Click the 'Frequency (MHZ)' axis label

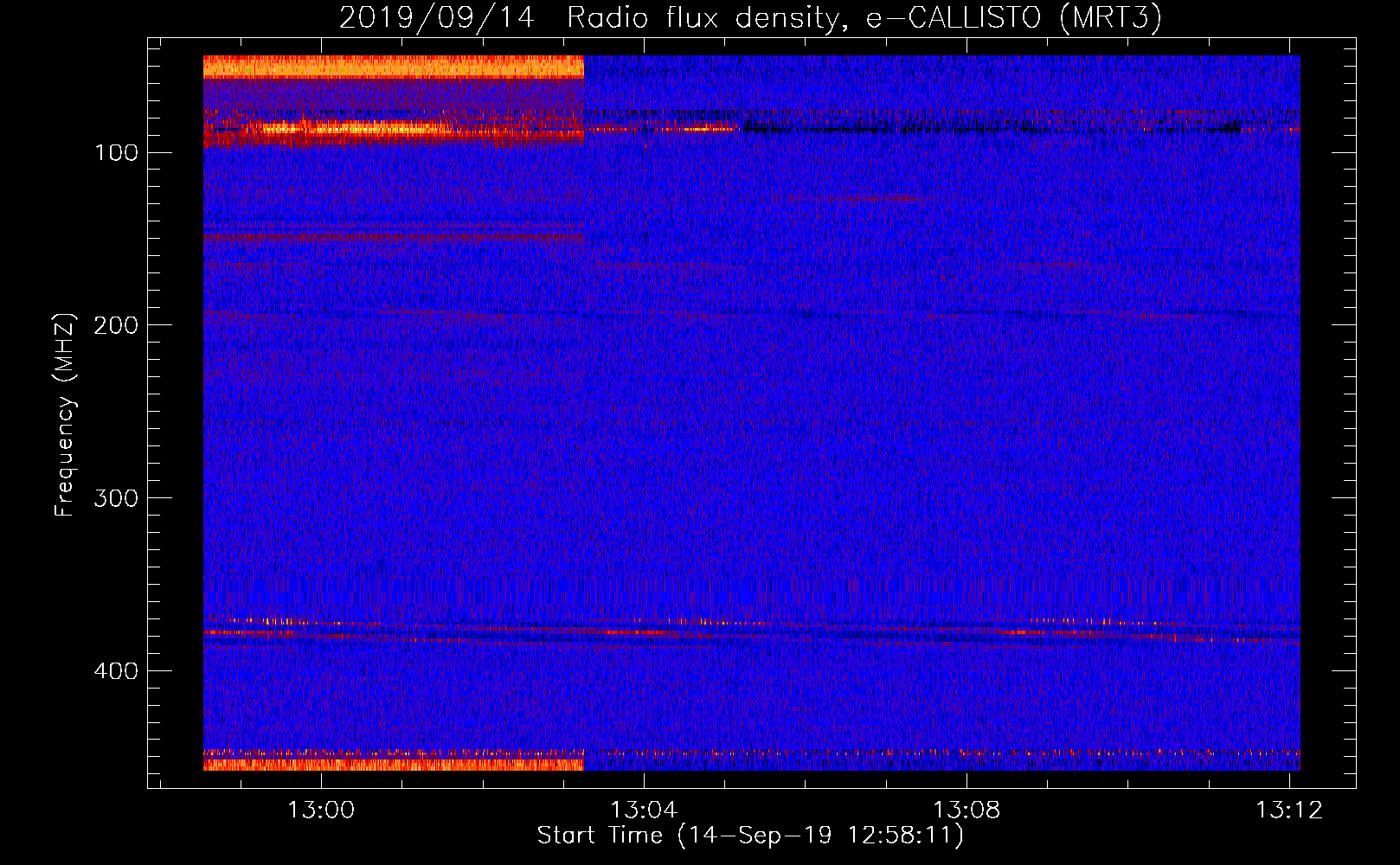coord(65,414)
